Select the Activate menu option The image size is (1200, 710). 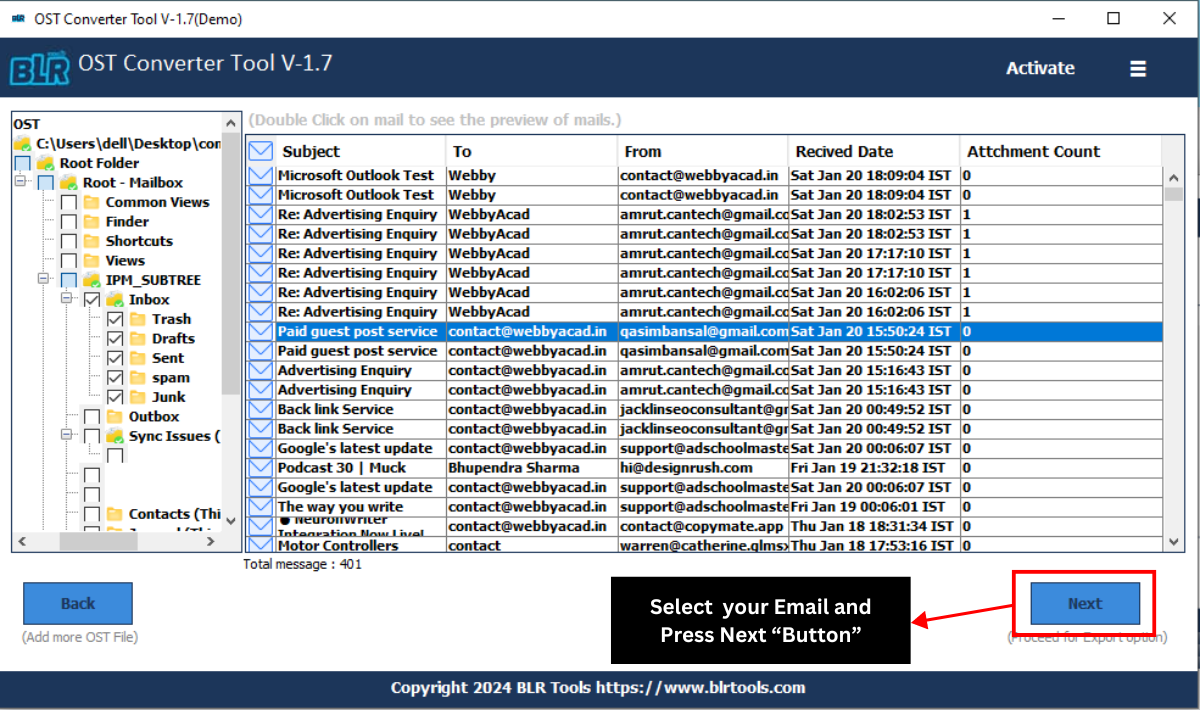click(1040, 68)
